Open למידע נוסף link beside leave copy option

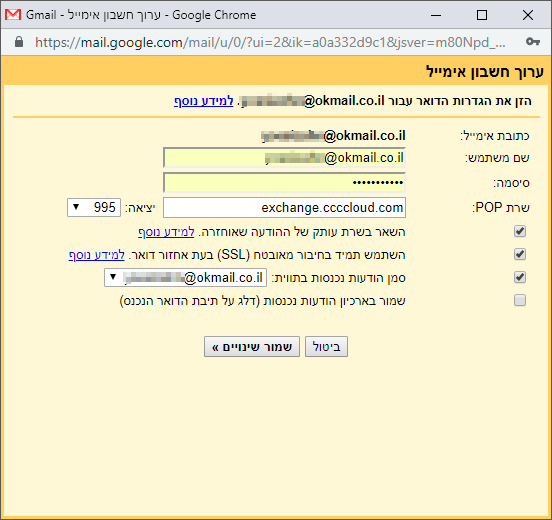tap(166, 232)
